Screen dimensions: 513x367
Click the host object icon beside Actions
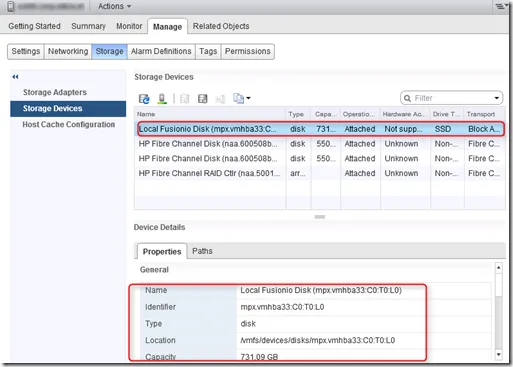pos(11,6)
